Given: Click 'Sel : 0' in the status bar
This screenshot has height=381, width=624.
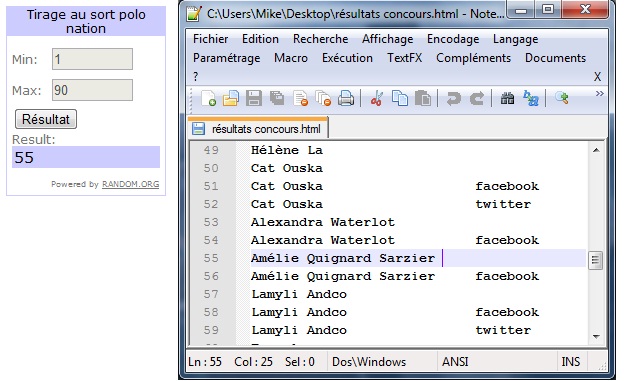Looking at the screenshot, I should tap(300, 361).
